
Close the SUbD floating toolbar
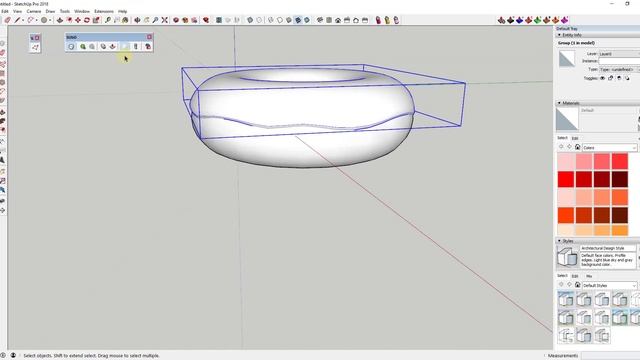coord(149,37)
